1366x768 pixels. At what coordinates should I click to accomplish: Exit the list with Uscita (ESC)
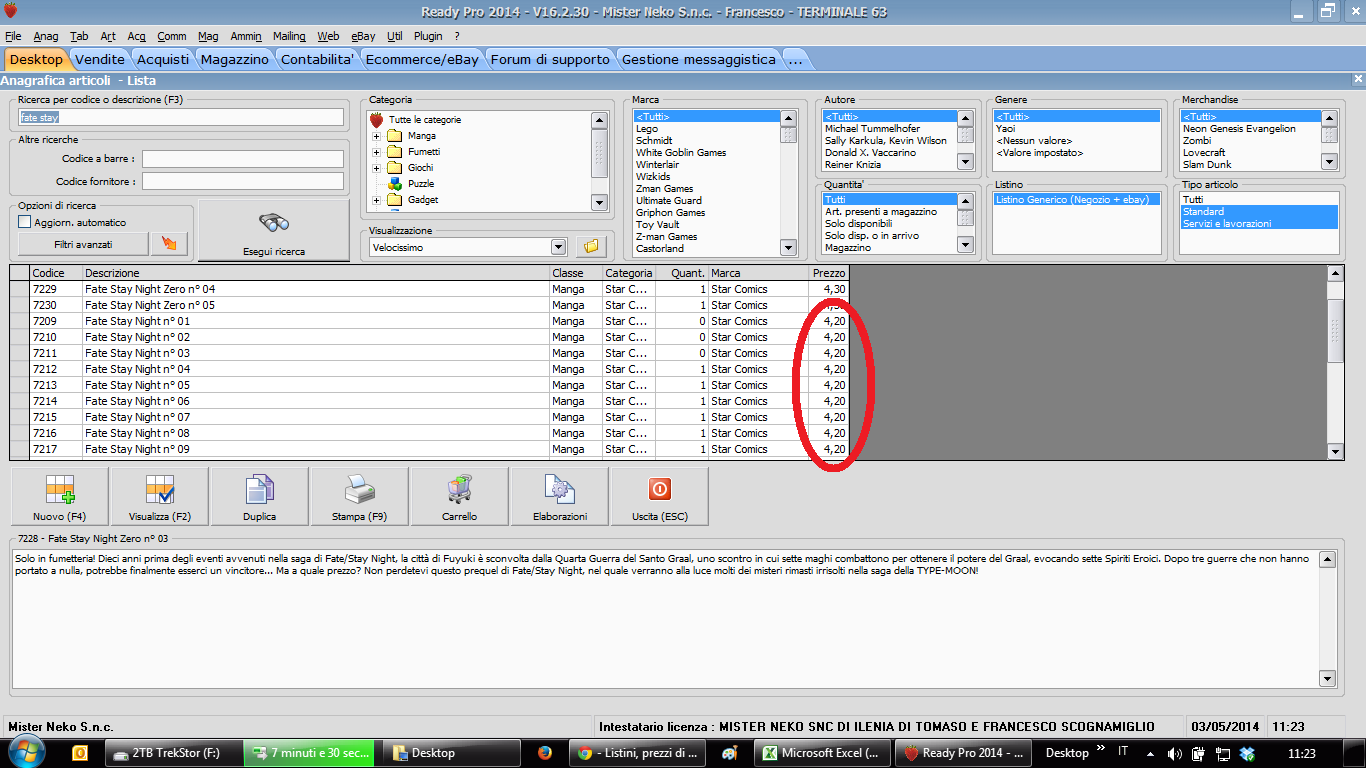click(x=660, y=496)
